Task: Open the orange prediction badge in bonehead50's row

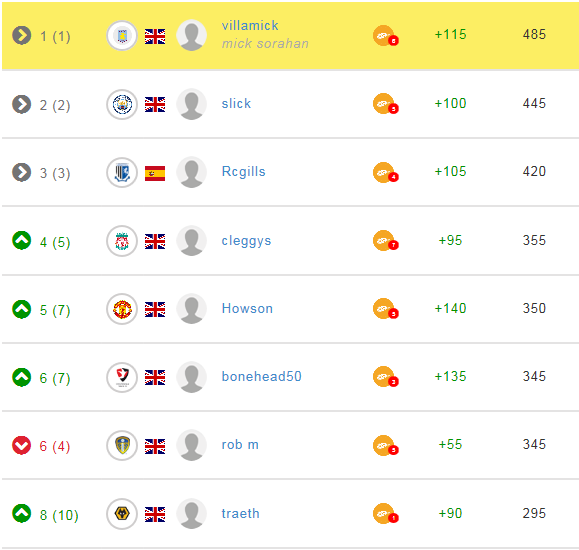Action: click(386, 377)
